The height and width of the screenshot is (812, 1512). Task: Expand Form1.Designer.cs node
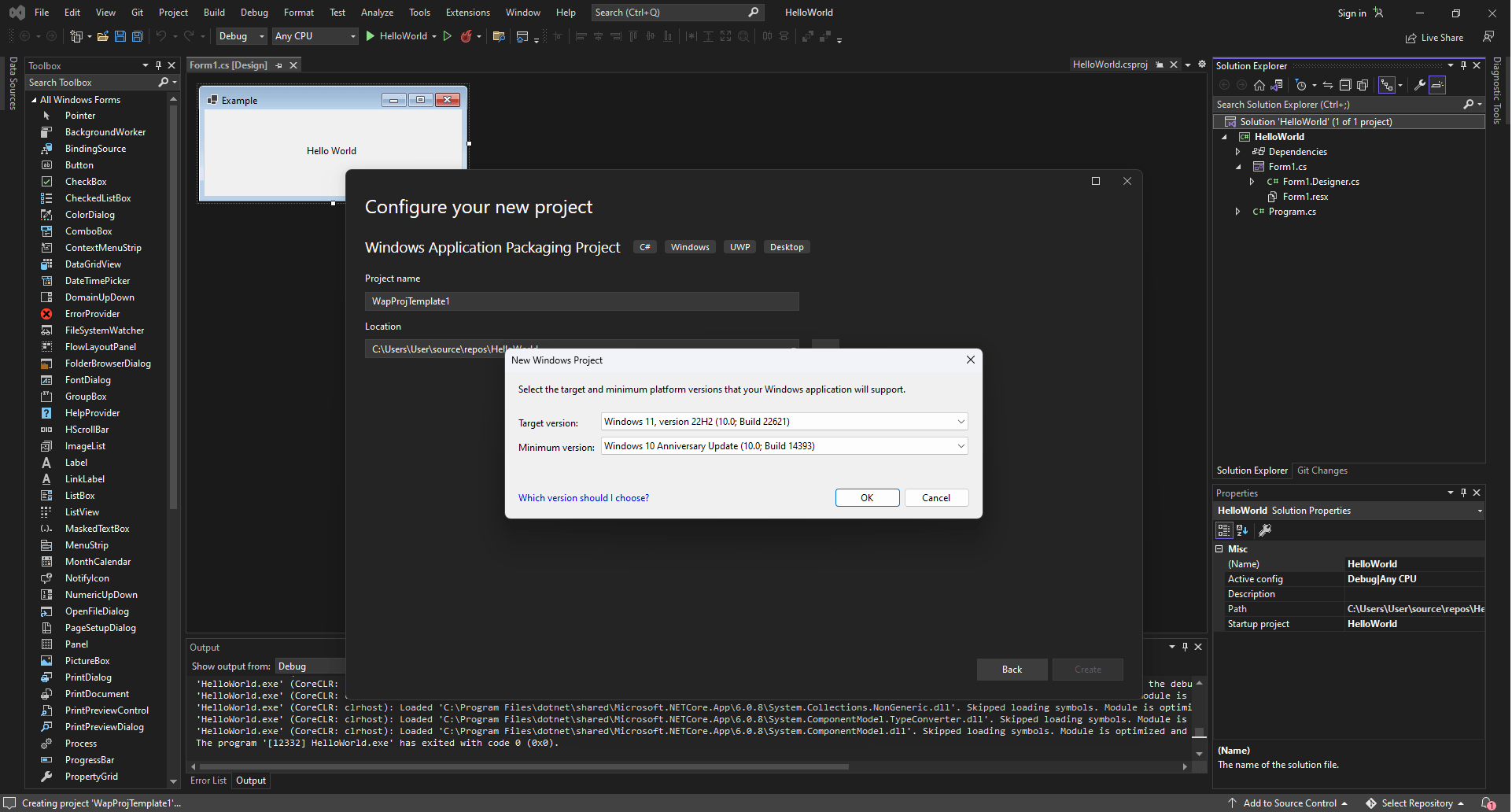(1252, 182)
